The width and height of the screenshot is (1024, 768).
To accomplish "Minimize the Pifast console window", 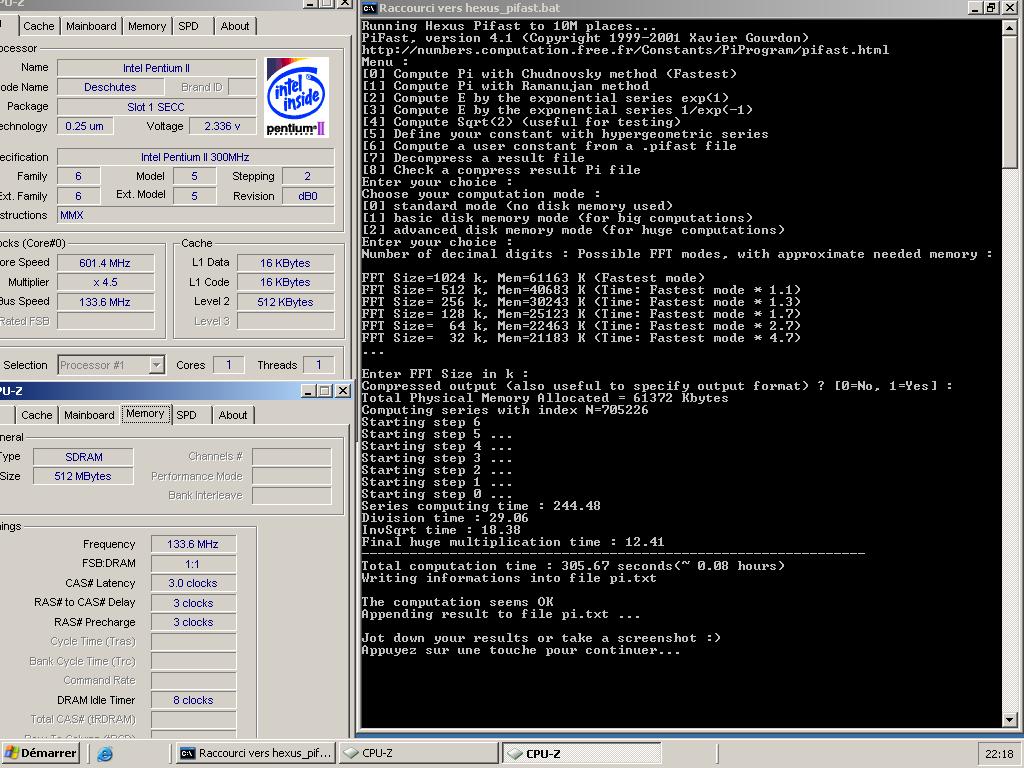I will point(975,8).
